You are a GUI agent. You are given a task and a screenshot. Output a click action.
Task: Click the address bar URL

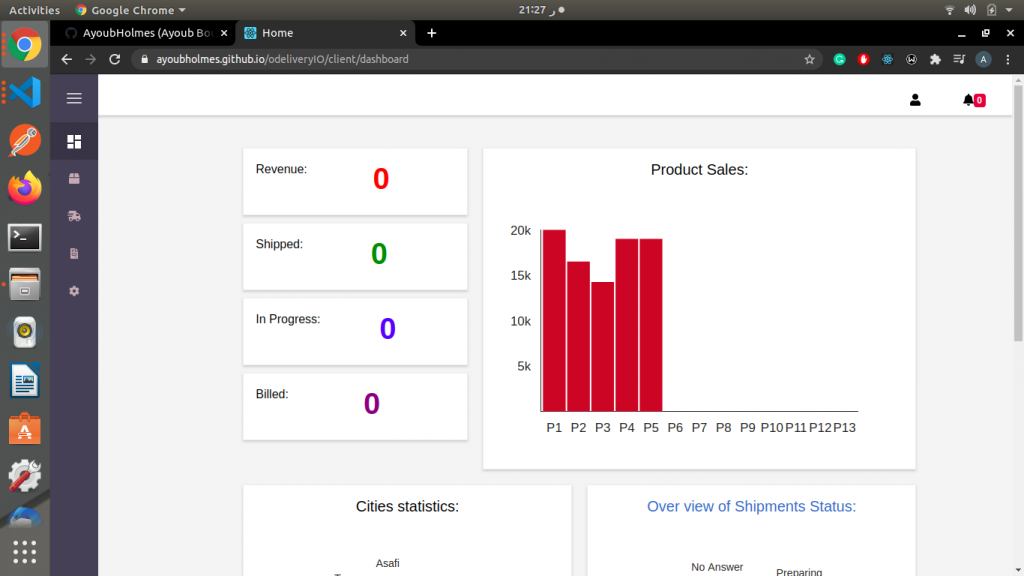(x=282, y=59)
